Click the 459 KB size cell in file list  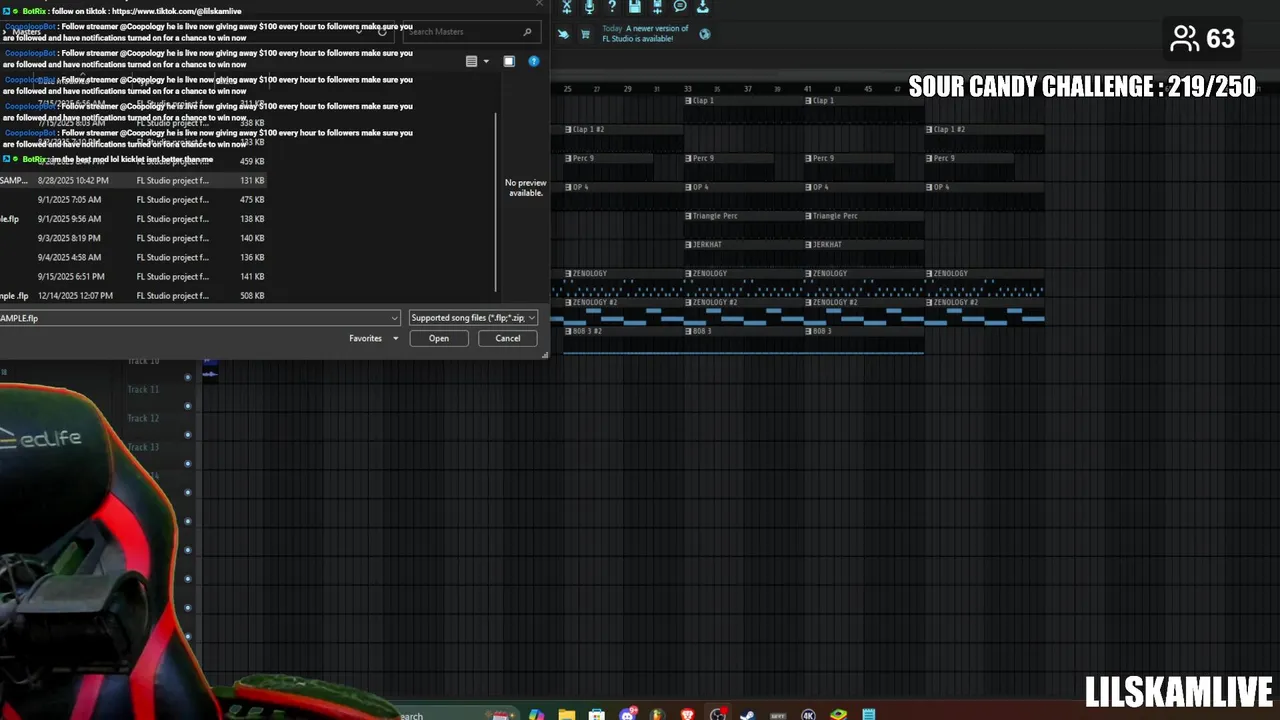click(x=252, y=161)
